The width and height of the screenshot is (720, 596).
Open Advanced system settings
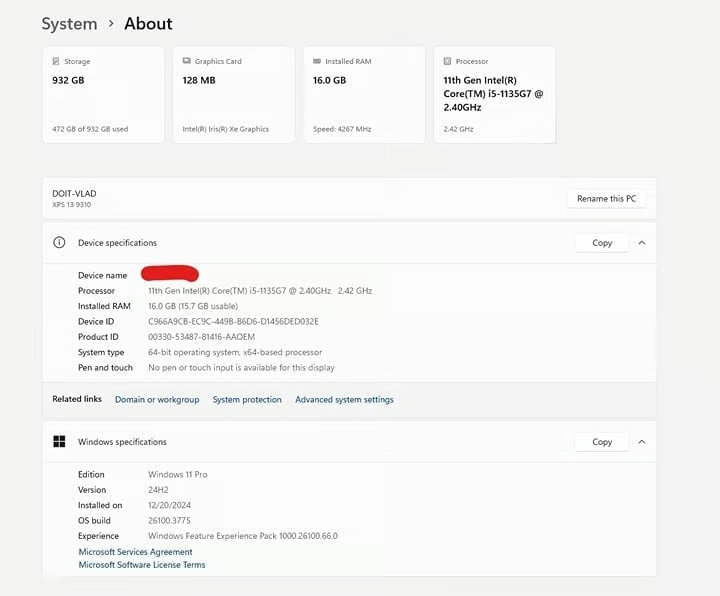click(x=344, y=400)
